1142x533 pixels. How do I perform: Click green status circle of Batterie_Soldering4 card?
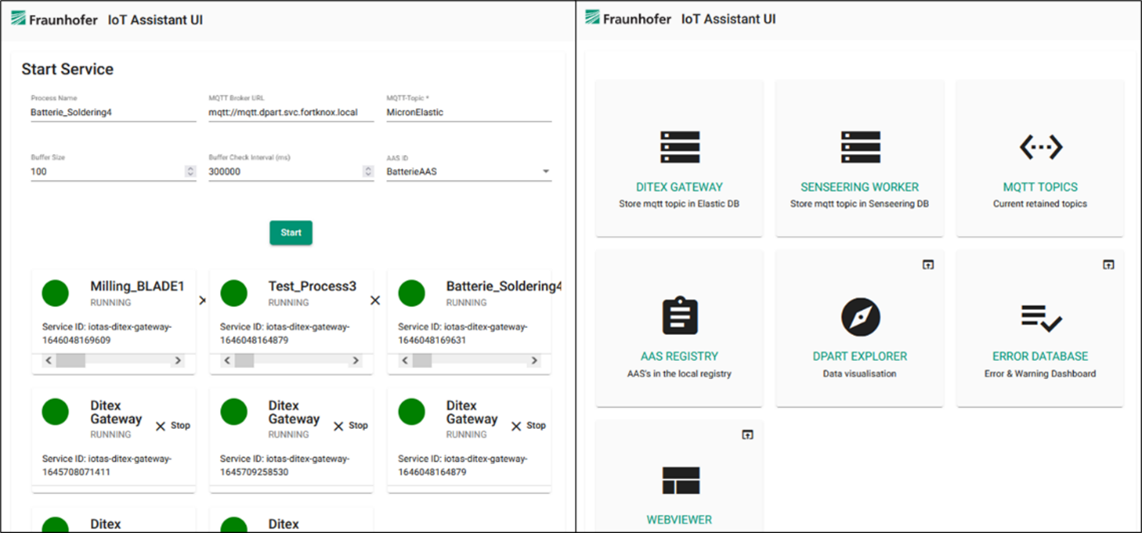click(x=411, y=292)
